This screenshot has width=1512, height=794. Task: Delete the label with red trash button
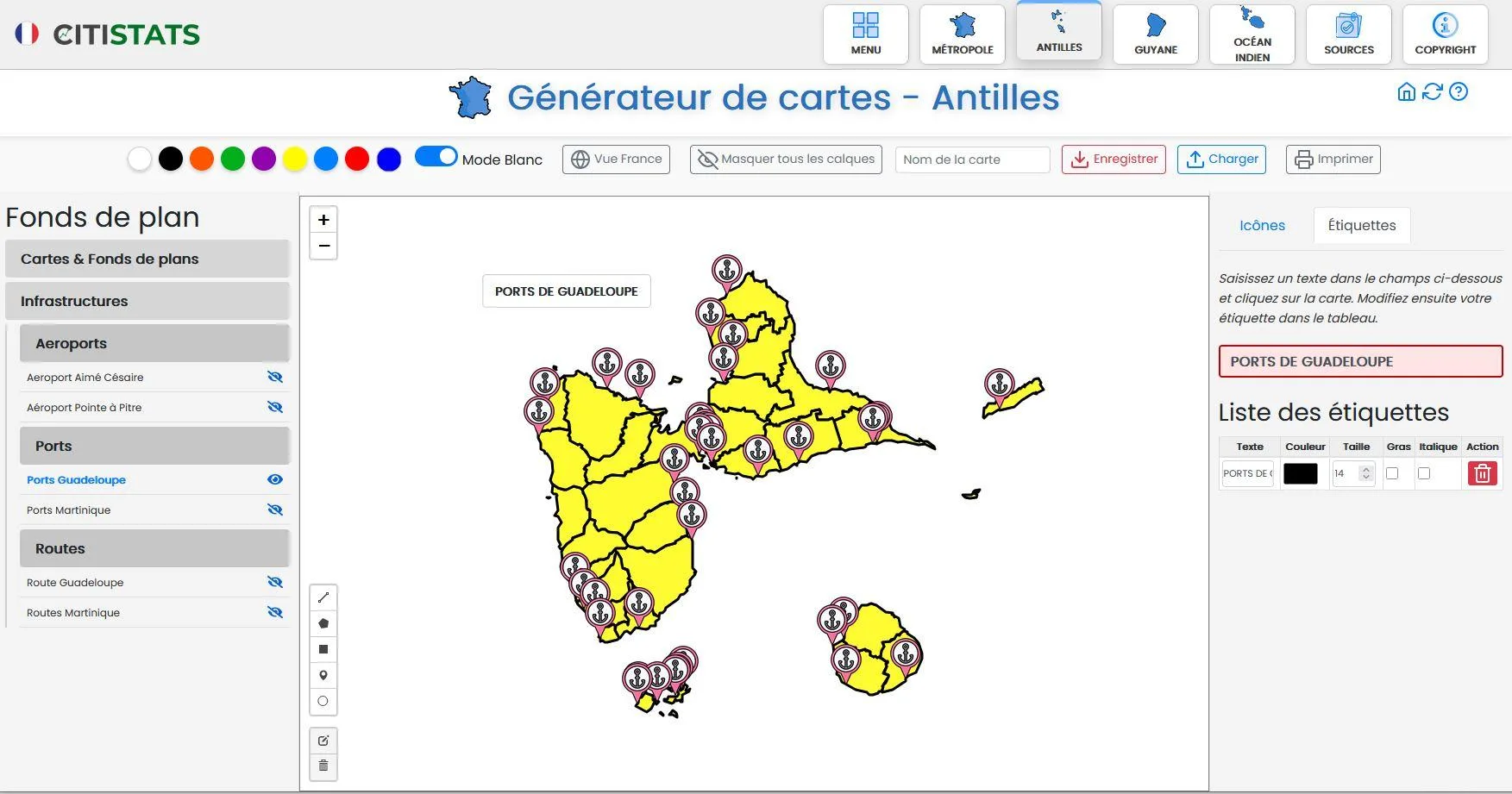click(x=1482, y=473)
